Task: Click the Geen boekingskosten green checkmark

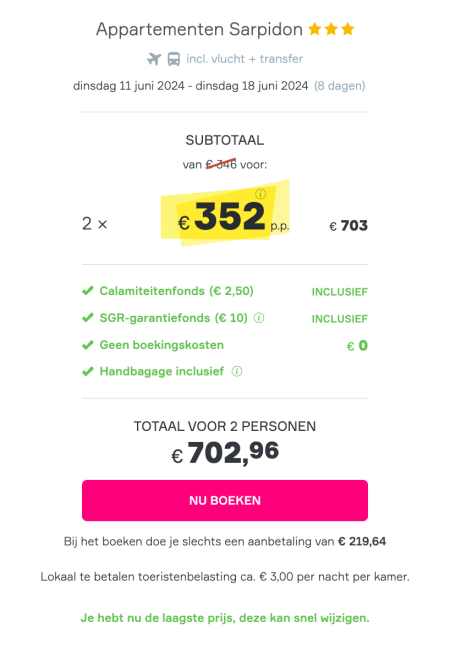Action: 88,345
